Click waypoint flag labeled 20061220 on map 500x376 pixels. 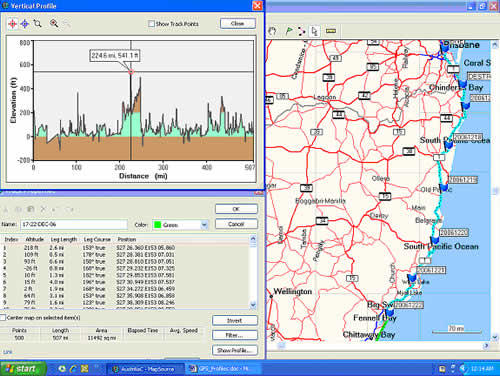coord(434,239)
